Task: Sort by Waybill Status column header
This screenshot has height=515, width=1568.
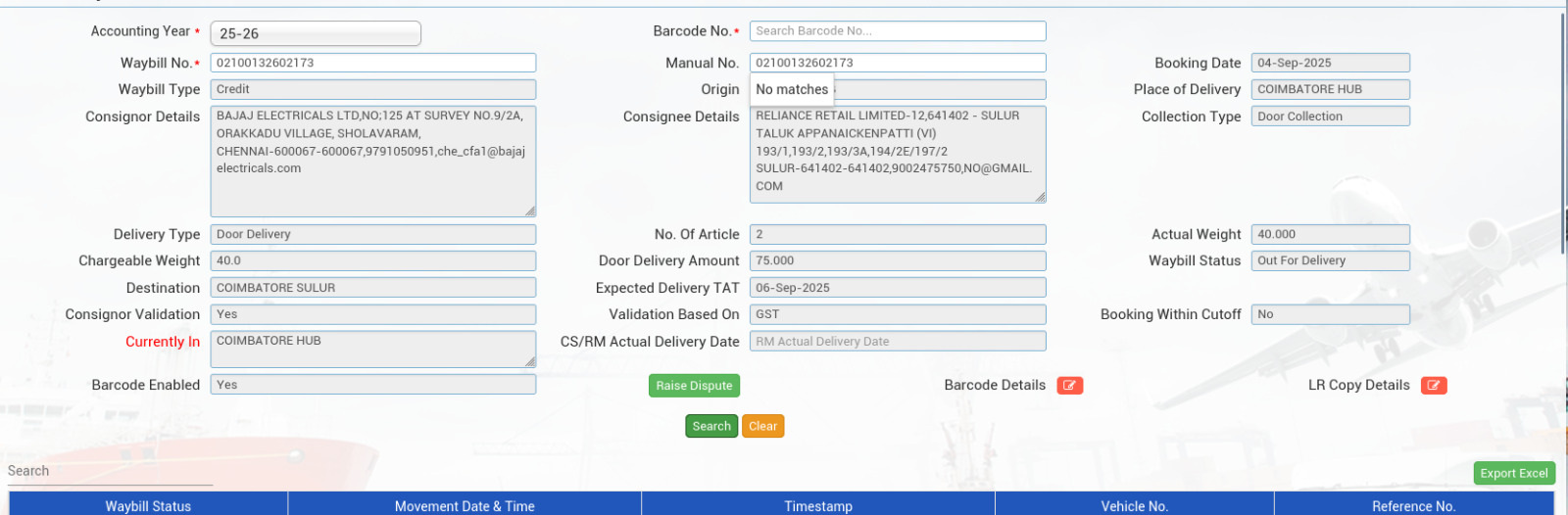Action: (148, 505)
